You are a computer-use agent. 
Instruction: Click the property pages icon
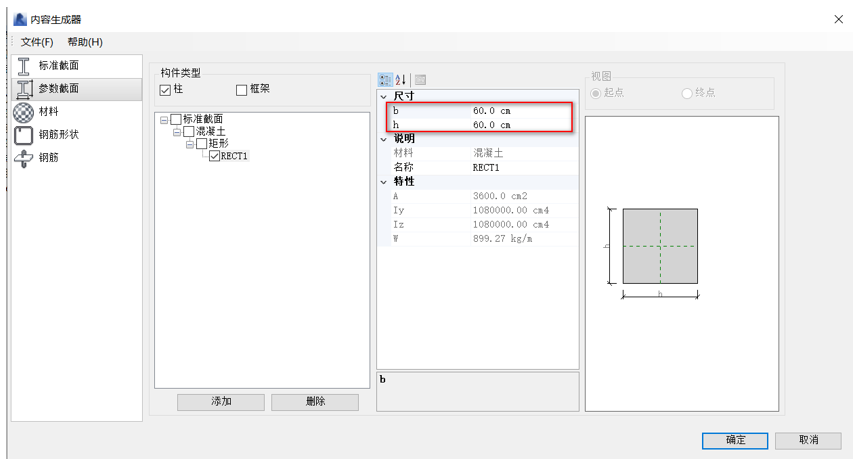point(420,80)
